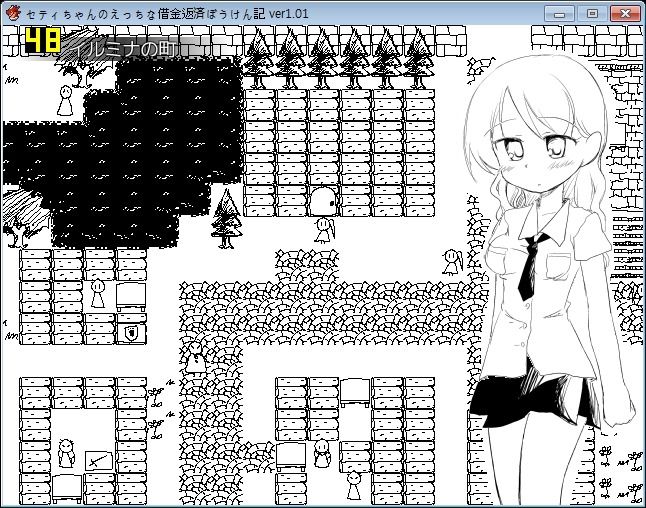Click the counter table in the shield shop
This screenshot has width=646, height=508.
(x=131, y=297)
